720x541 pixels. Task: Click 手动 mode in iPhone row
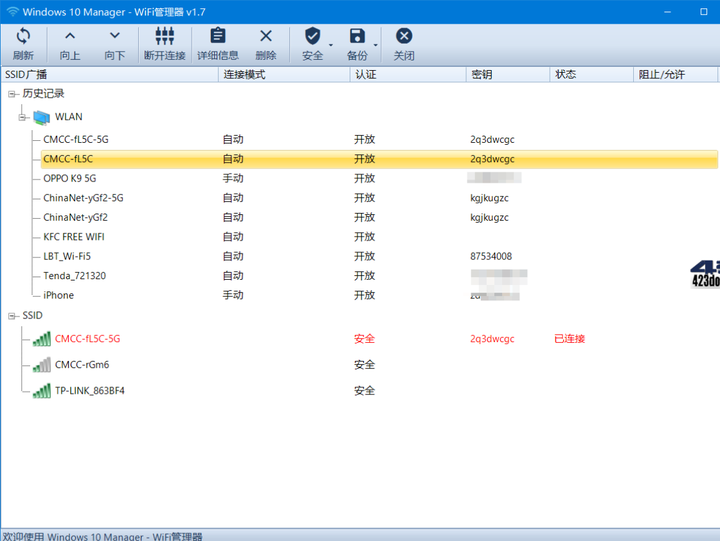pos(233,295)
